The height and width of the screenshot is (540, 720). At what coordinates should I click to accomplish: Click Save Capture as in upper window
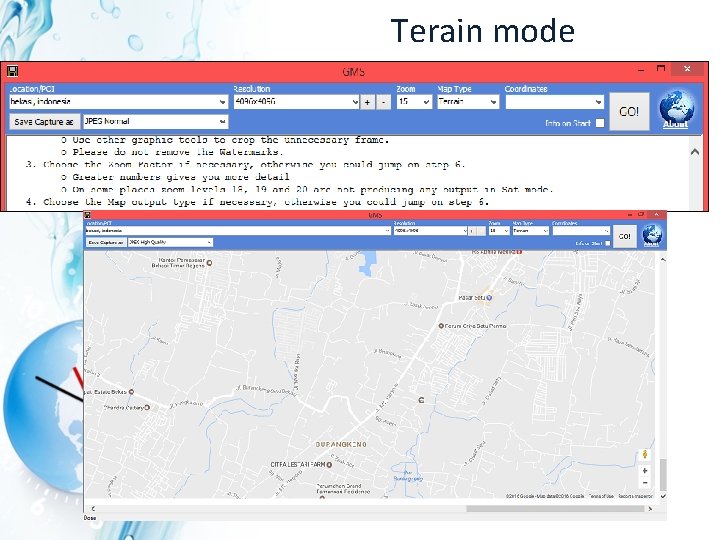(44, 122)
